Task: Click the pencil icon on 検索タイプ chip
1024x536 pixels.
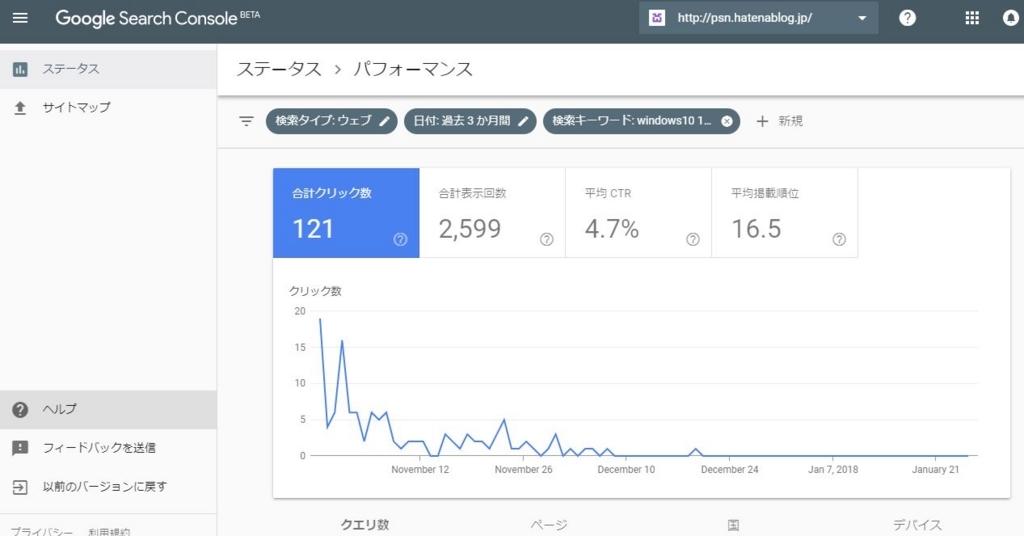Action: pyautogui.click(x=385, y=121)
